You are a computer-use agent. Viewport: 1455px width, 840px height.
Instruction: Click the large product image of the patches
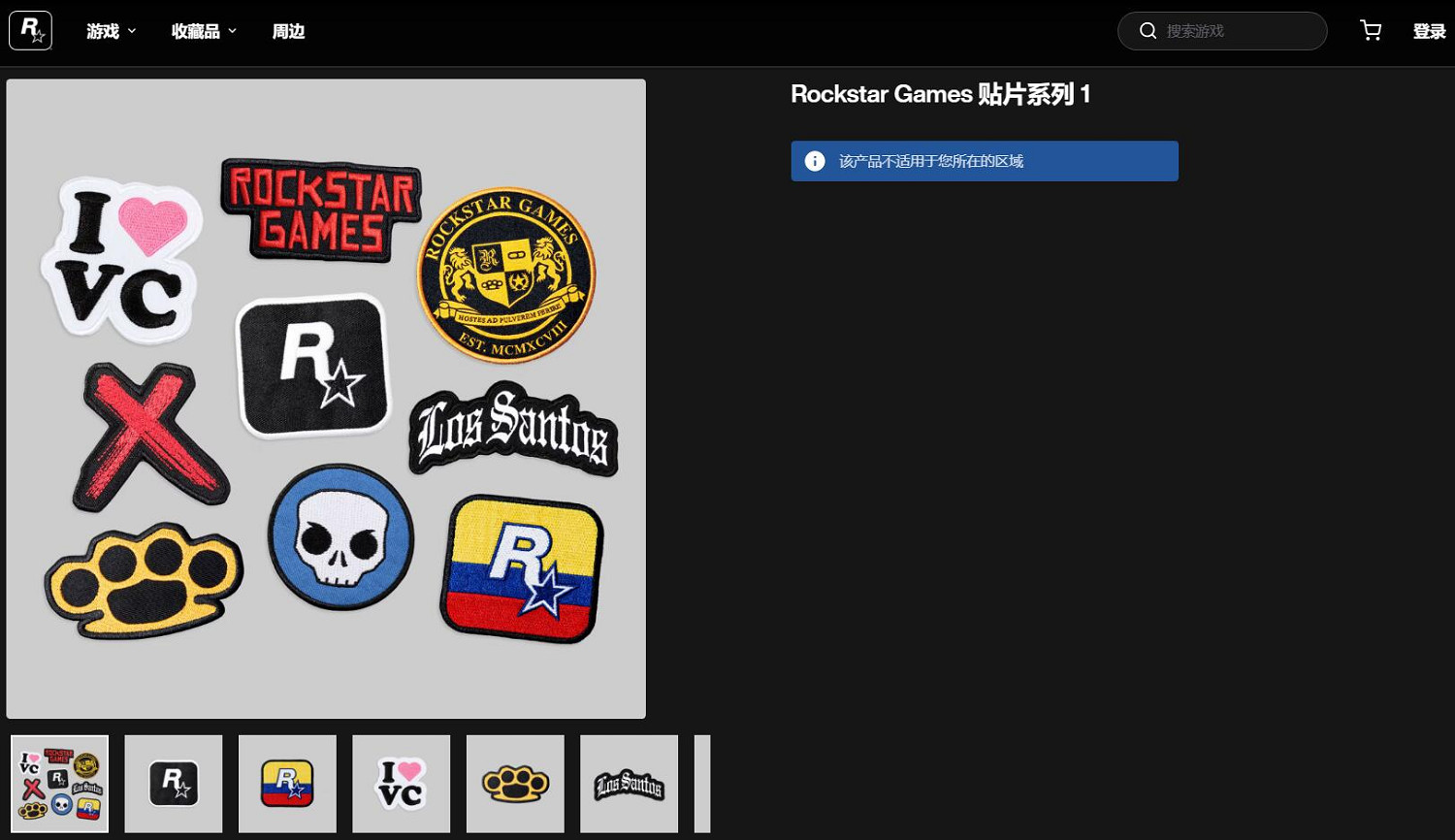coord(325,398)
